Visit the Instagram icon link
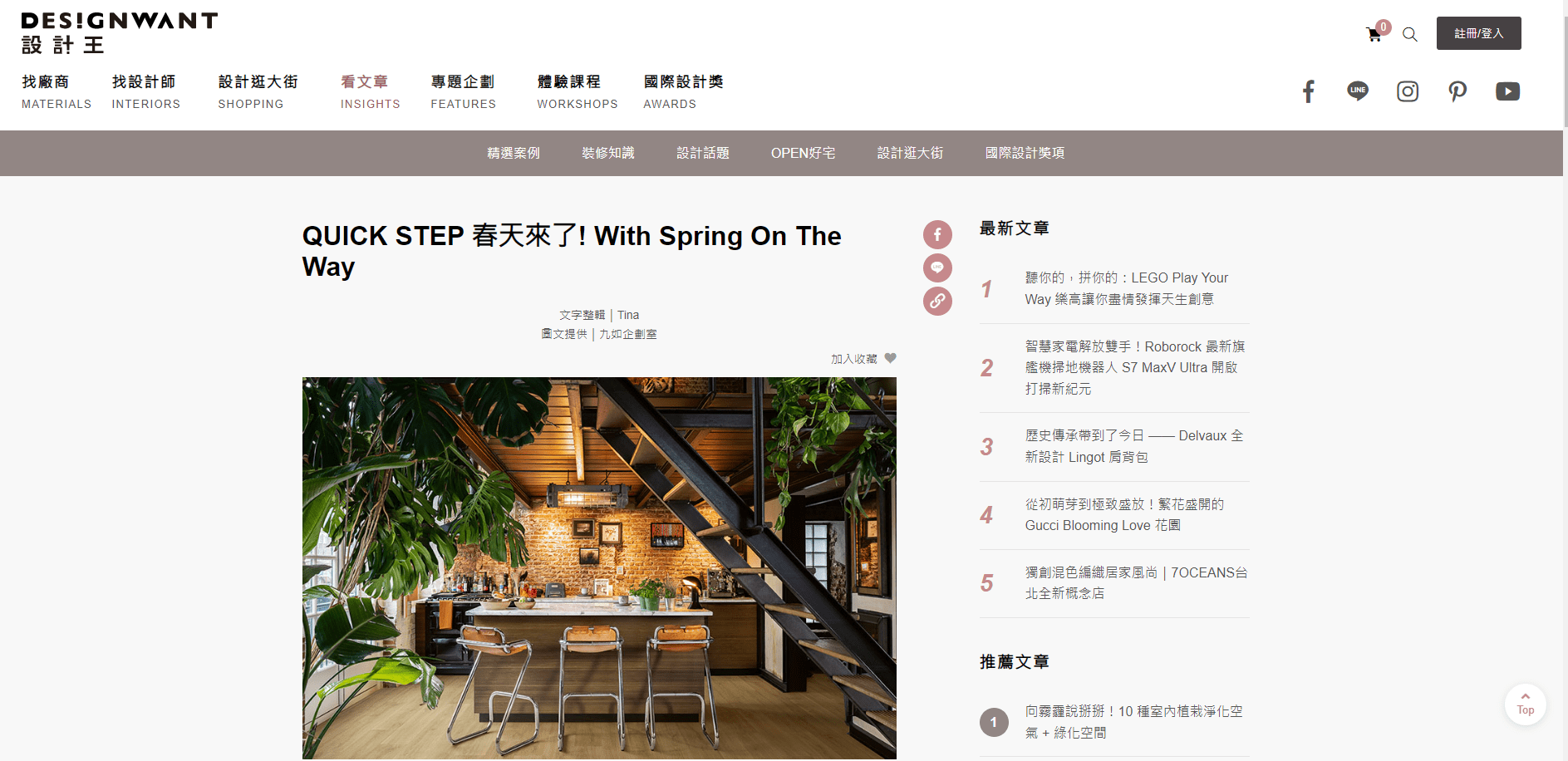Screen dimensions: 1568x761 (x=1408, y=91)
